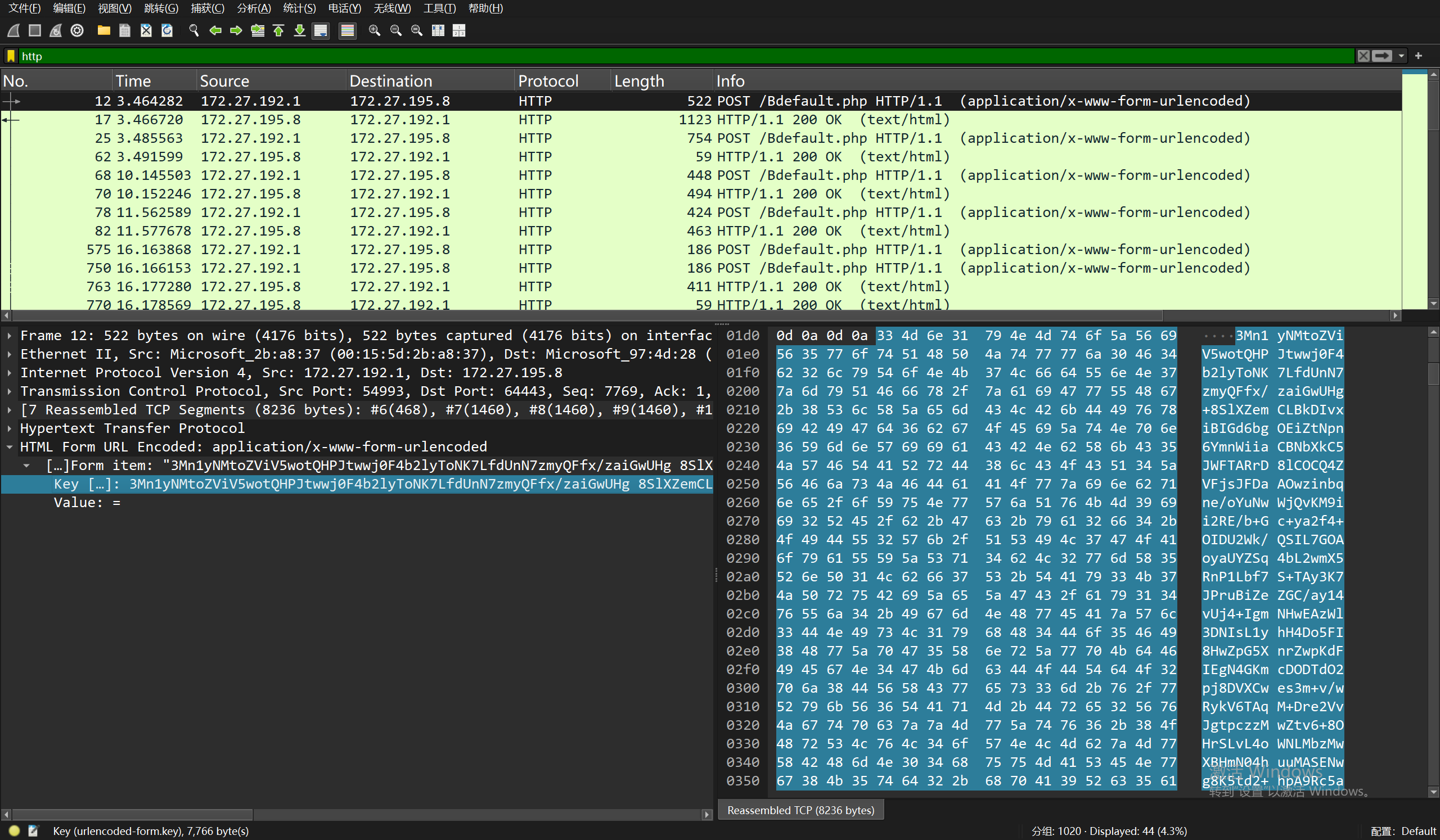Go to first packet arrow icon
Image resolution: width=1440 pixels, height=840 pixels.
click(x=278, y=30)
